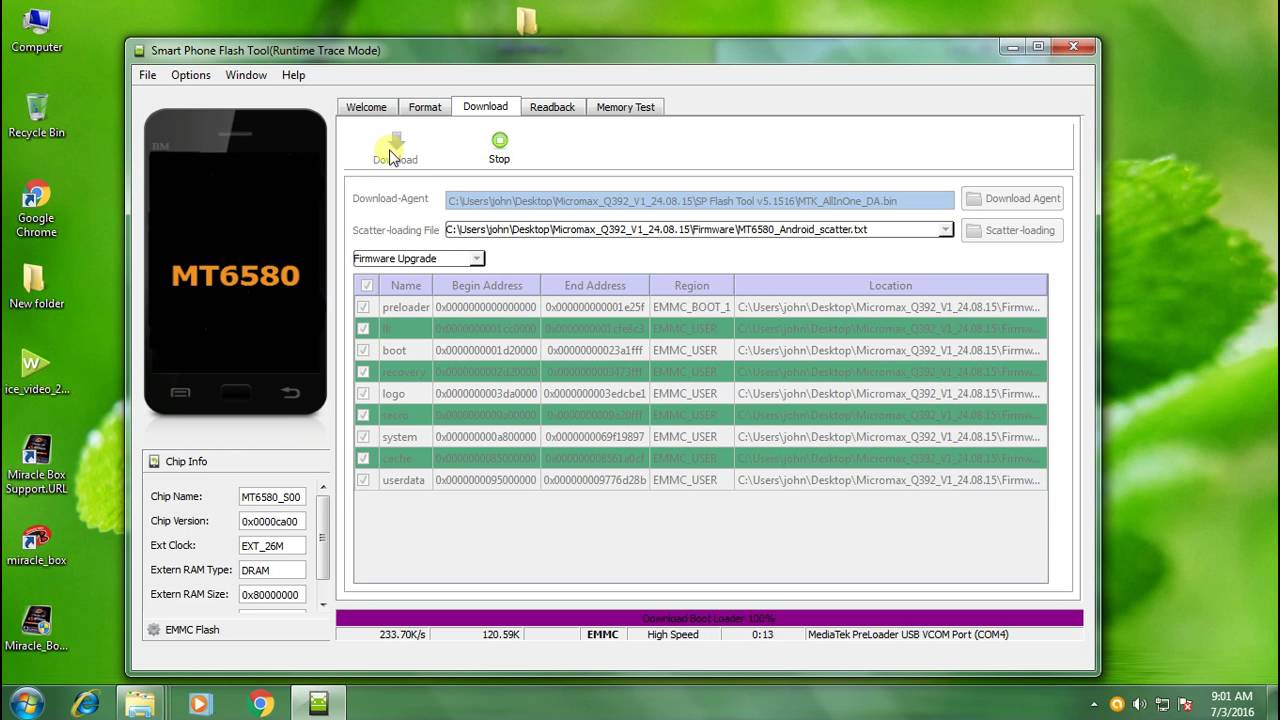This screenshot has height=720, width=1280.
Task: Click the Chip Info panel scrollbar
Action: coord(322,536)
